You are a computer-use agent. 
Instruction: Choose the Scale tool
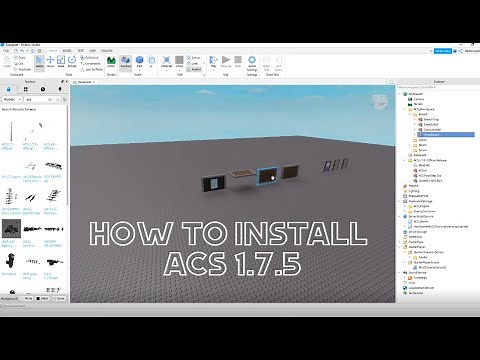click(61, 62)
